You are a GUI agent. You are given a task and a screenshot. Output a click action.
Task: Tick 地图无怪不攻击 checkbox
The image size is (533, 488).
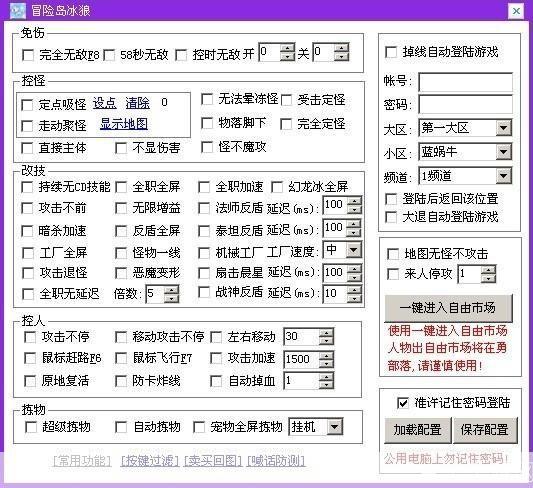(393, 254)
